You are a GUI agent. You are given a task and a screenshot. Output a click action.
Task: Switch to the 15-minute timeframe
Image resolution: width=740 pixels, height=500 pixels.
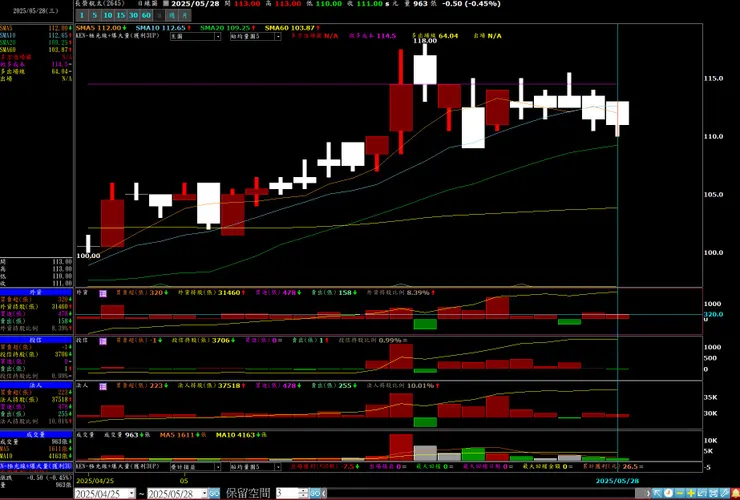tap(121, 15)
